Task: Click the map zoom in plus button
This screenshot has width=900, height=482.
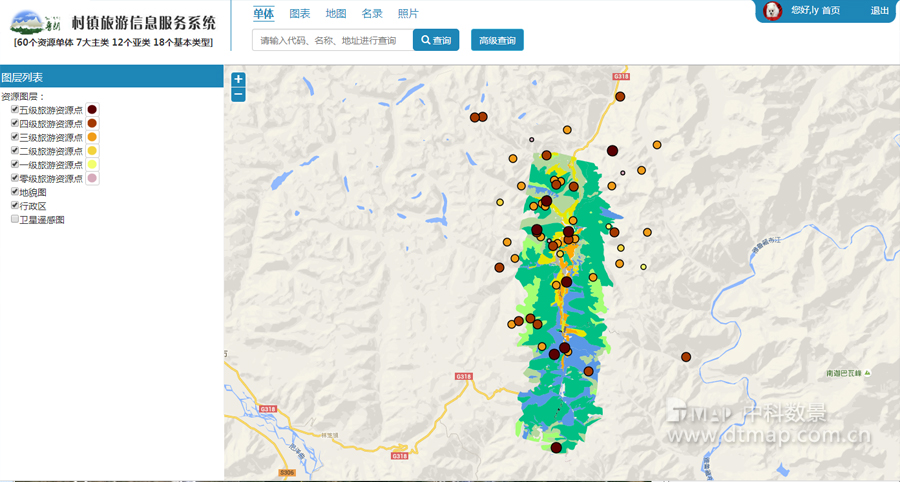Action: coord(238,80)
